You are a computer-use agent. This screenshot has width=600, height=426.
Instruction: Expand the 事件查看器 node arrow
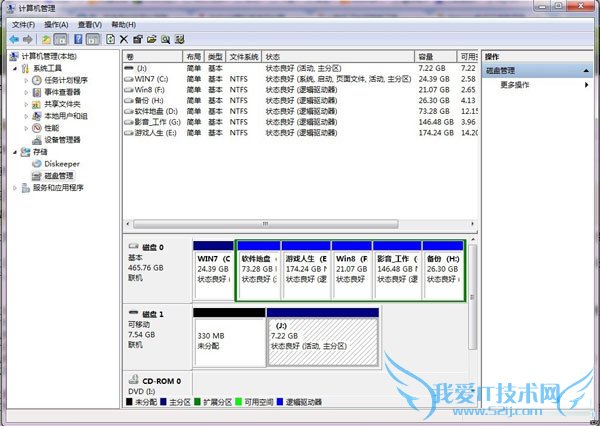click(26, 92)
